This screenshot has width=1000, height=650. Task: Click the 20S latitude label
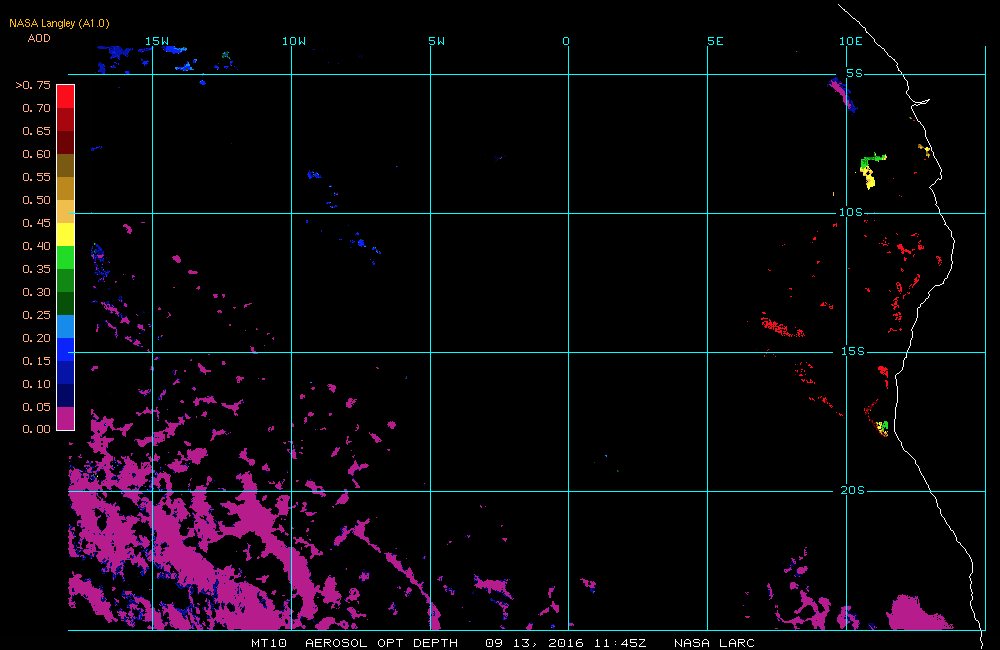853,491
